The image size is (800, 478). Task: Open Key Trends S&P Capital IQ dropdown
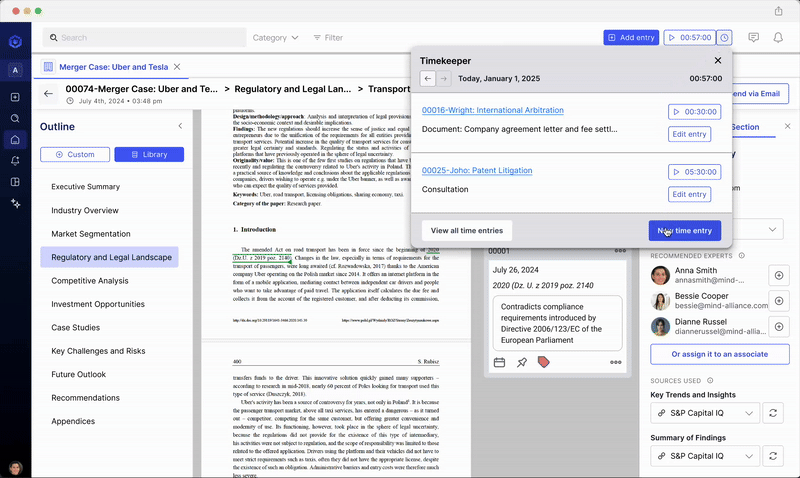[x=705, y=413]
